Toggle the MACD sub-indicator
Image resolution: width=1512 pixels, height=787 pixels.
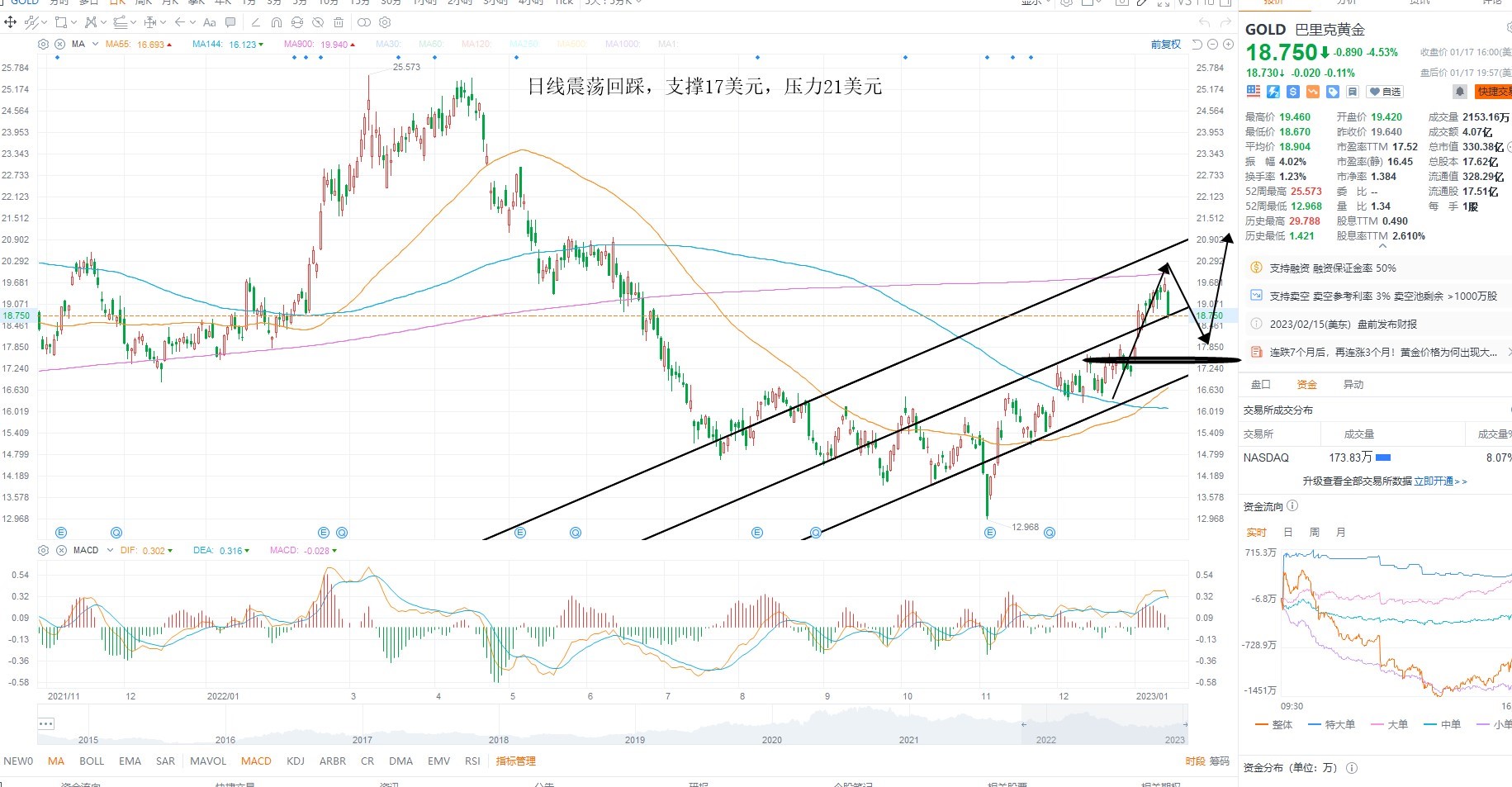point(256,761)
